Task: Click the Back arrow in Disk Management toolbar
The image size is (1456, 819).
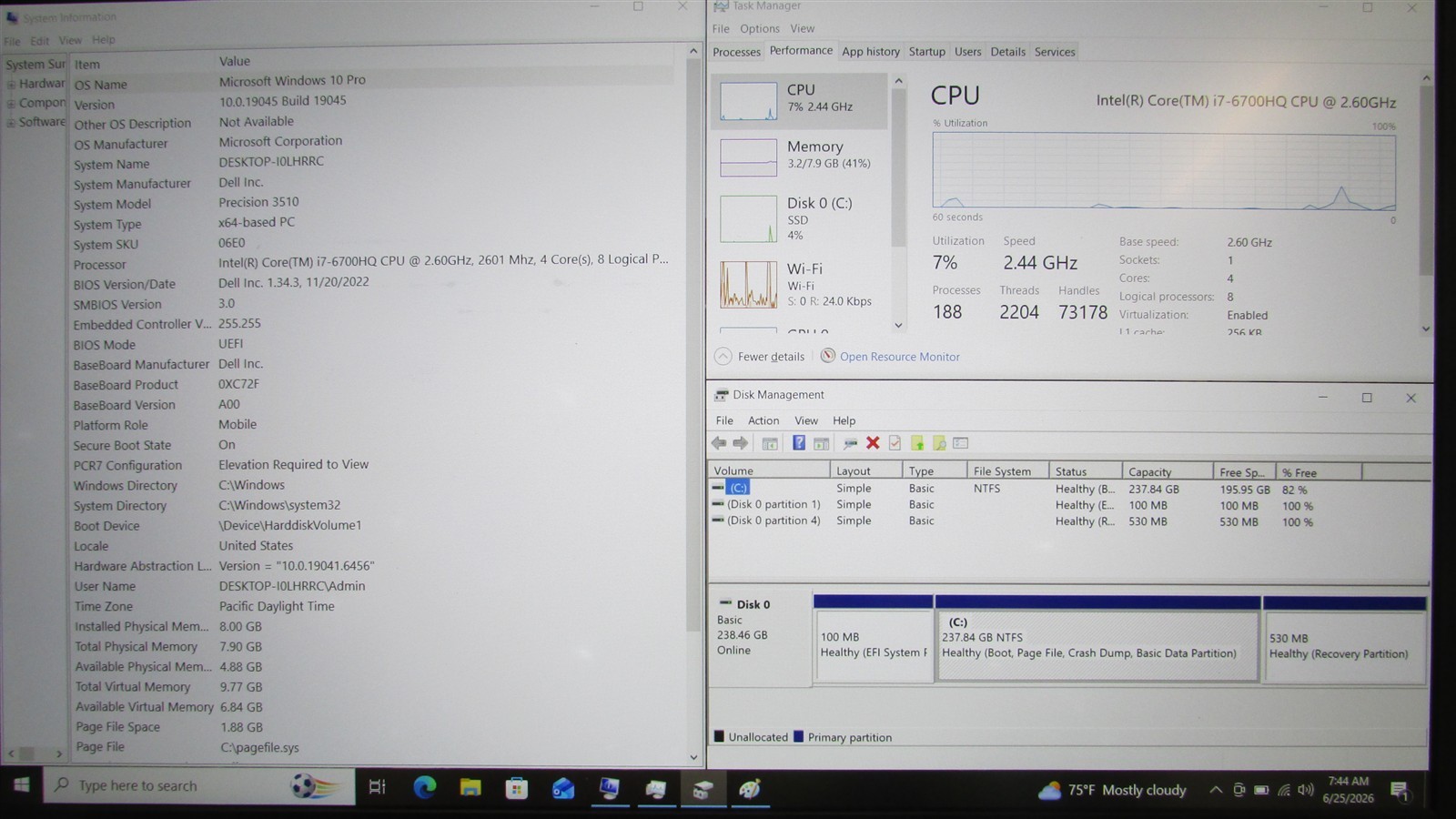Action: point(719,443)
